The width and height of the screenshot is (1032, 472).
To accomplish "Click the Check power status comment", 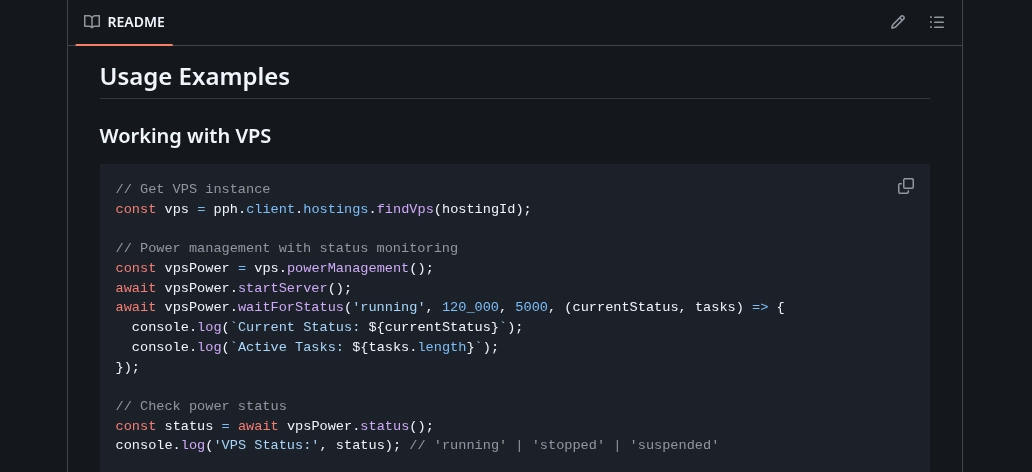I will coord(201,406).
